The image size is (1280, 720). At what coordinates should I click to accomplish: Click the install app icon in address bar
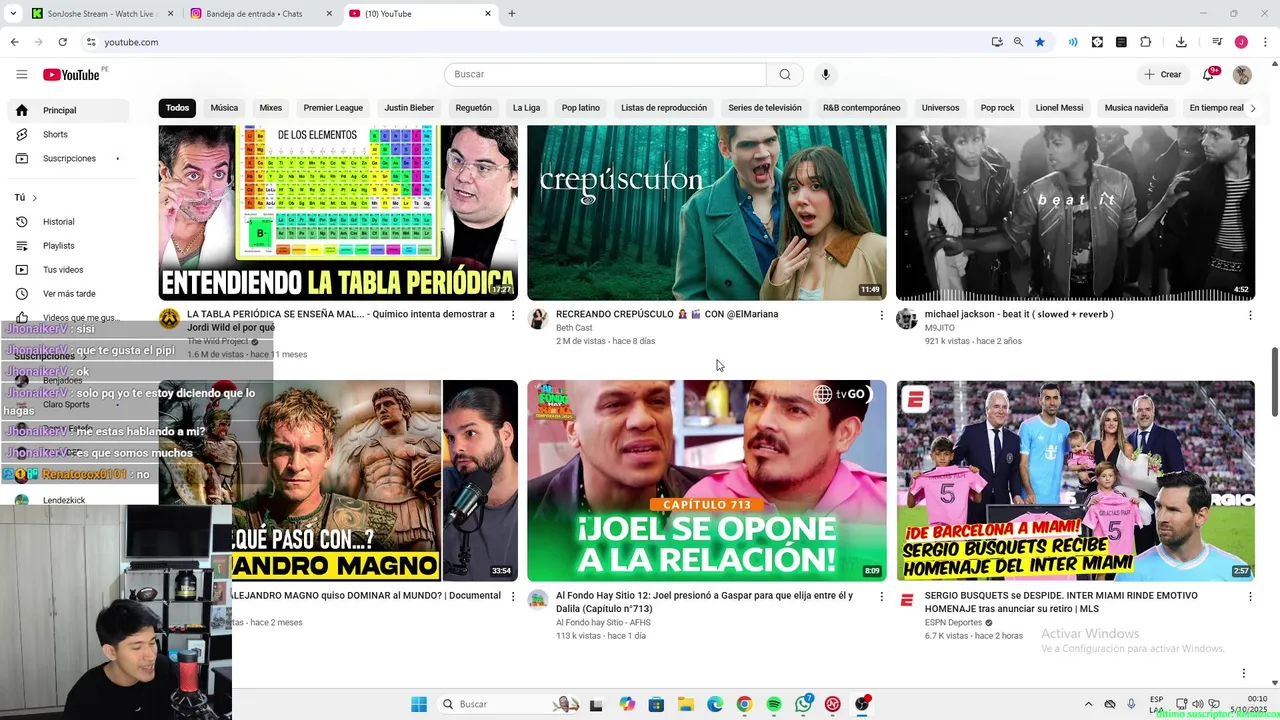(997, 42)
